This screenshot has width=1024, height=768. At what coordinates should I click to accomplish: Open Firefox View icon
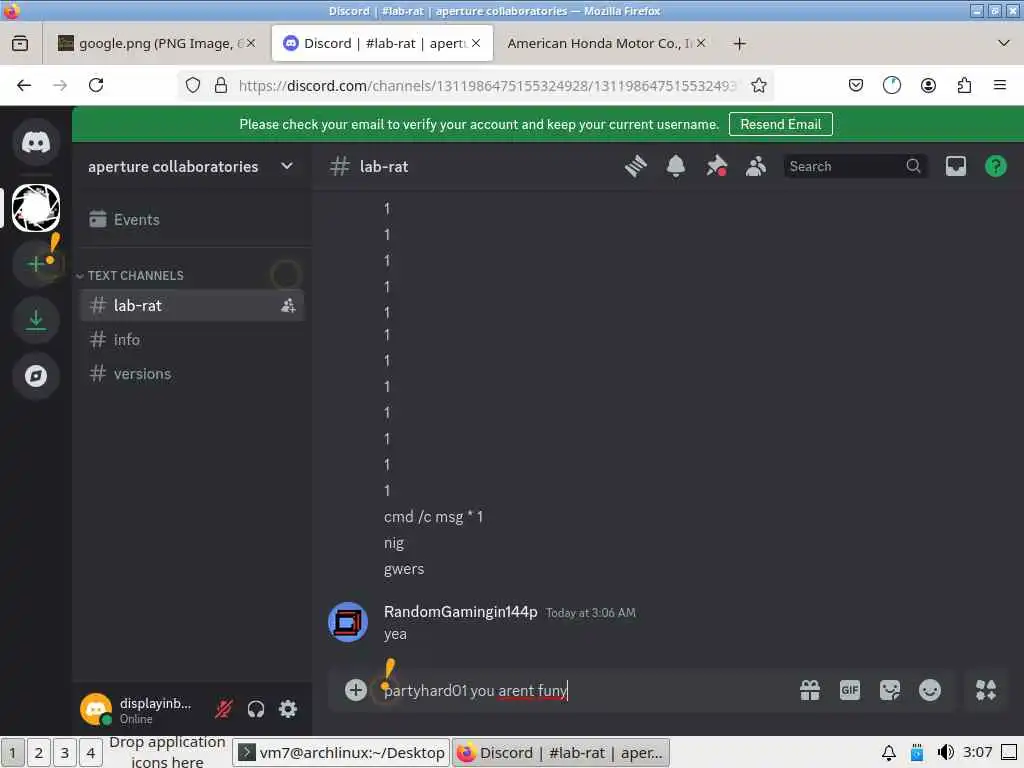click(x=20, y=43)
